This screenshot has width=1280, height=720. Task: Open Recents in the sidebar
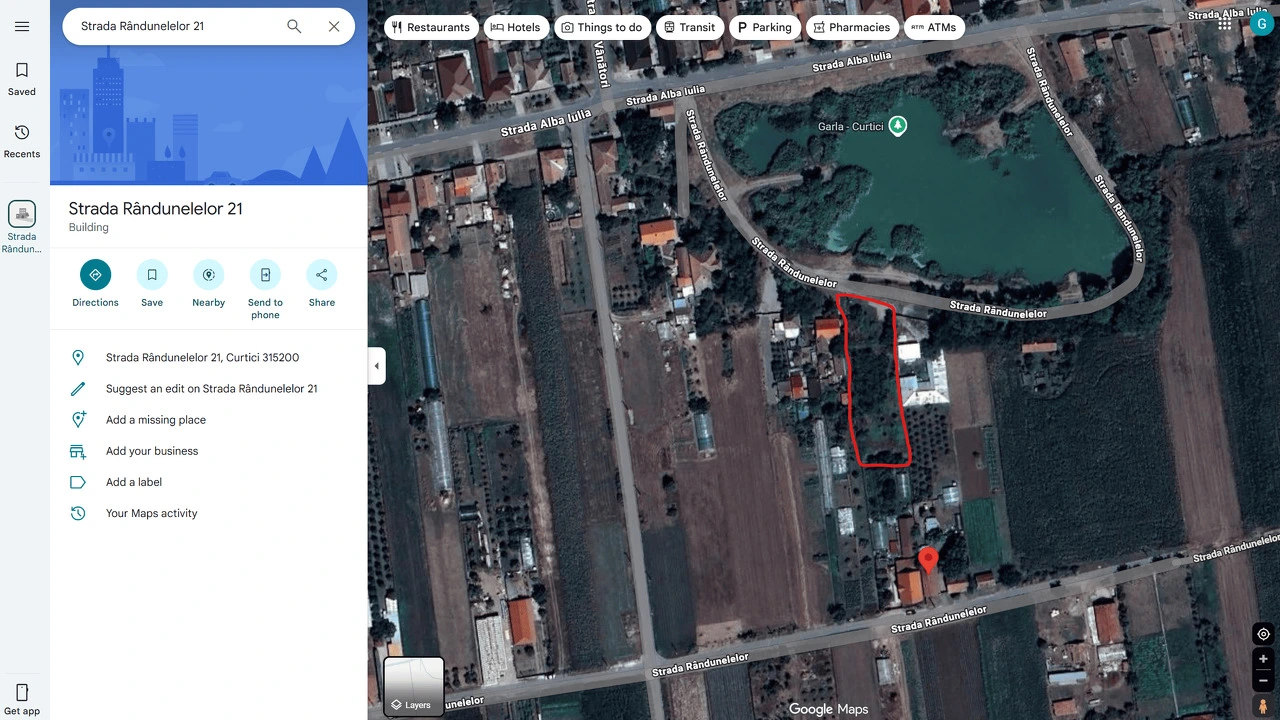22,141
